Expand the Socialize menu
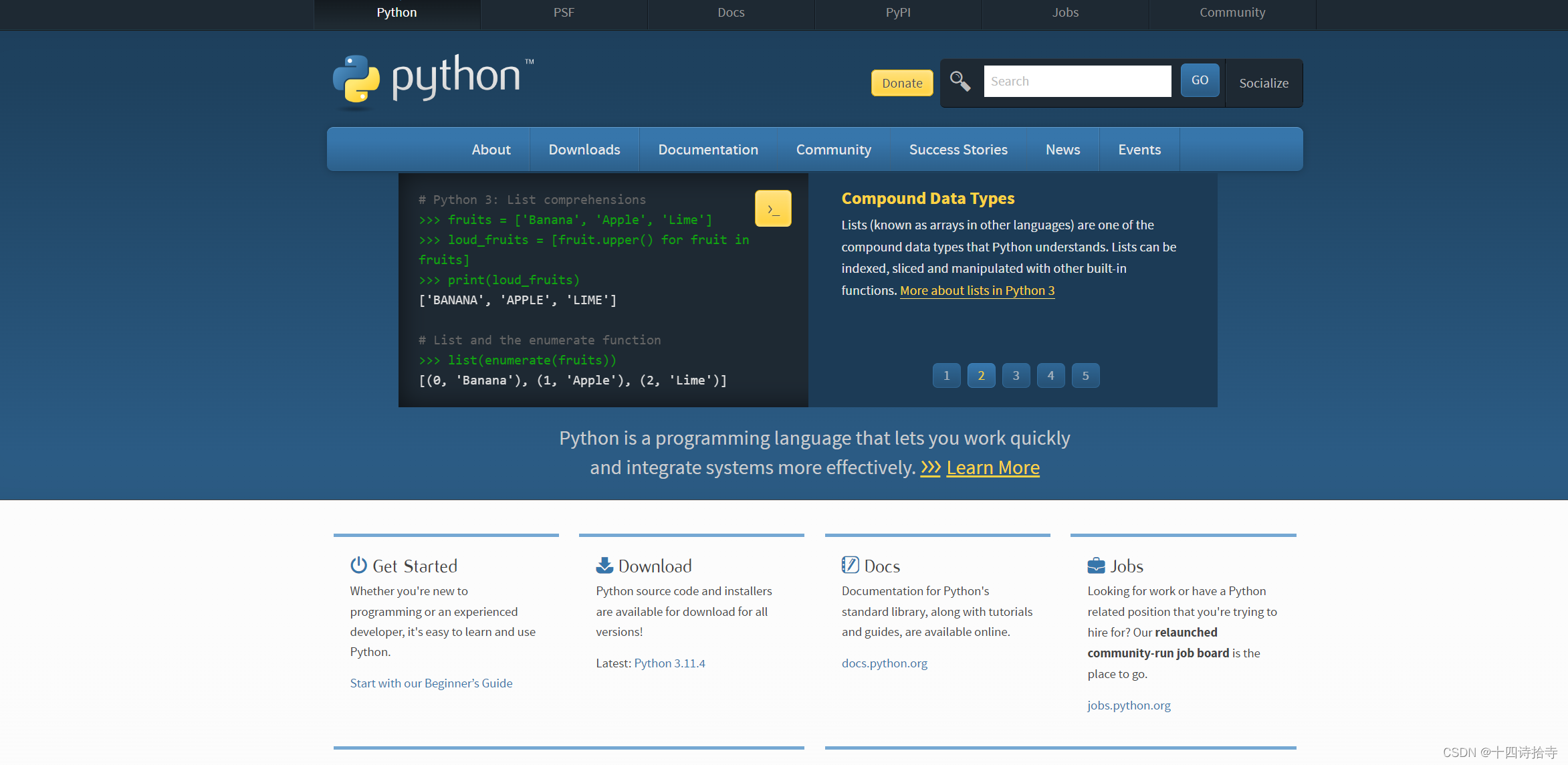Screen dimensions: 1568x765 pos(1263,83)
